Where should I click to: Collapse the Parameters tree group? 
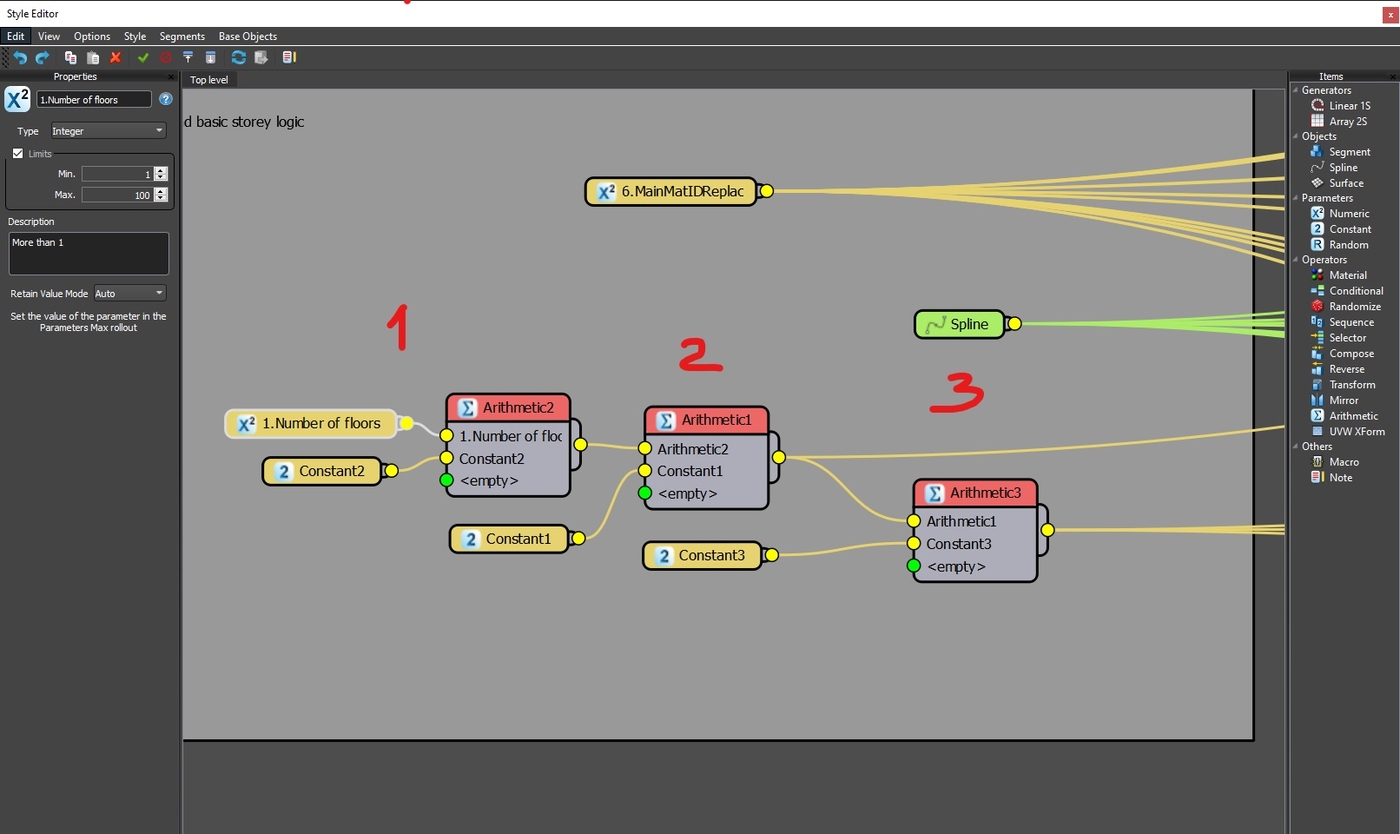click(x=1296, y=198)
